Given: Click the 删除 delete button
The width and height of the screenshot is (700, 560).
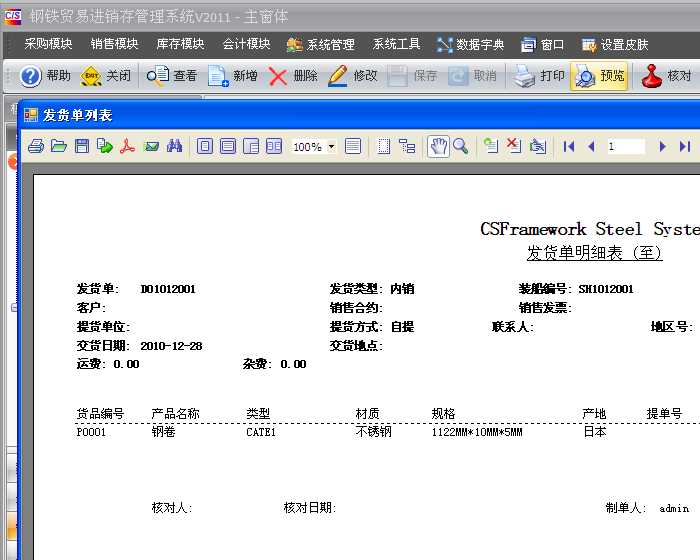Looking at the screenshot, I should pos(293,76).
